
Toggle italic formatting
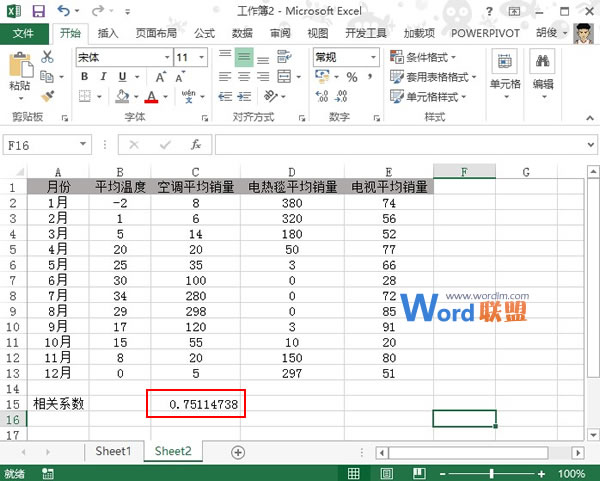point(103,77)
